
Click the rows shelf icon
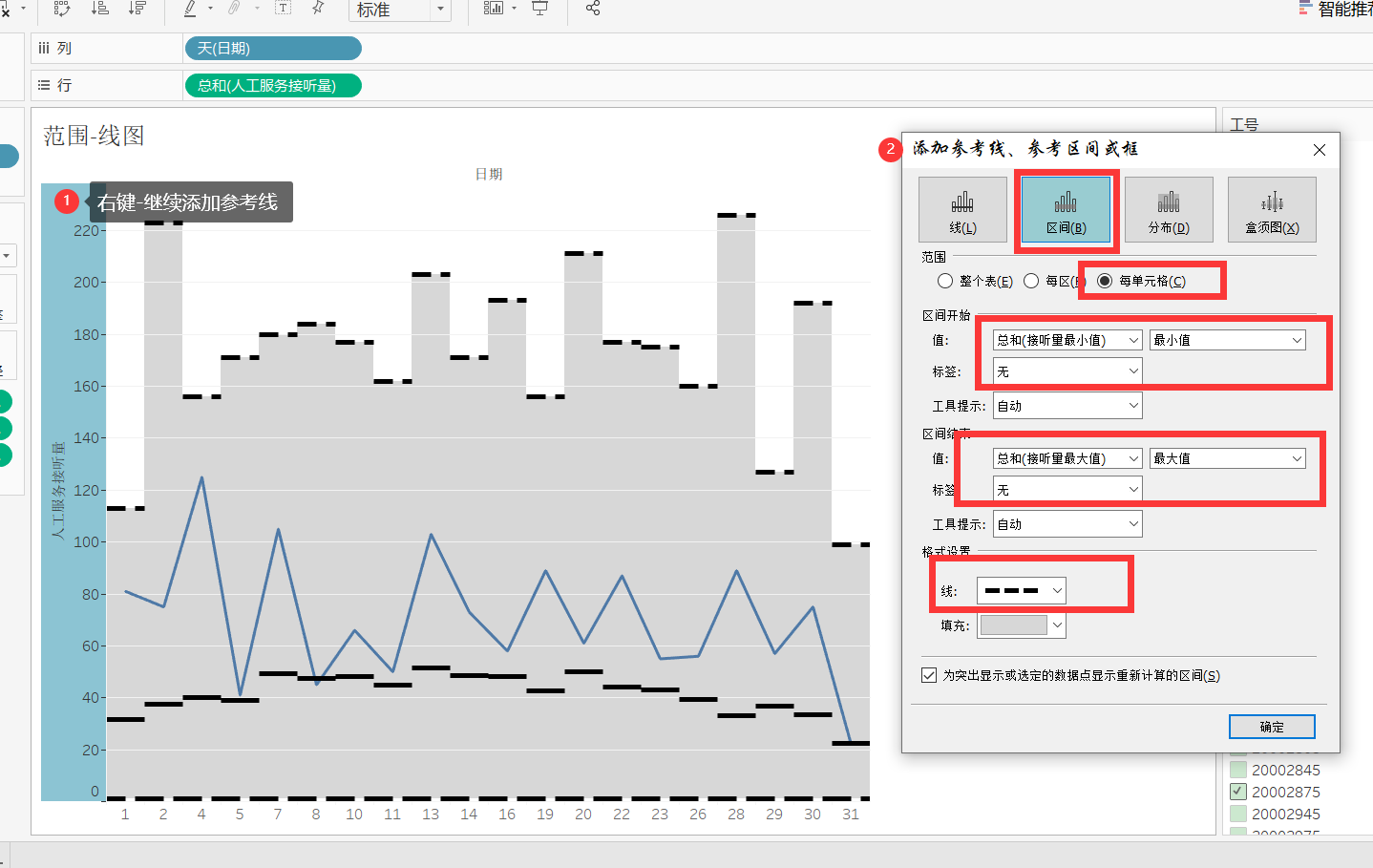(x=44, y=85)
